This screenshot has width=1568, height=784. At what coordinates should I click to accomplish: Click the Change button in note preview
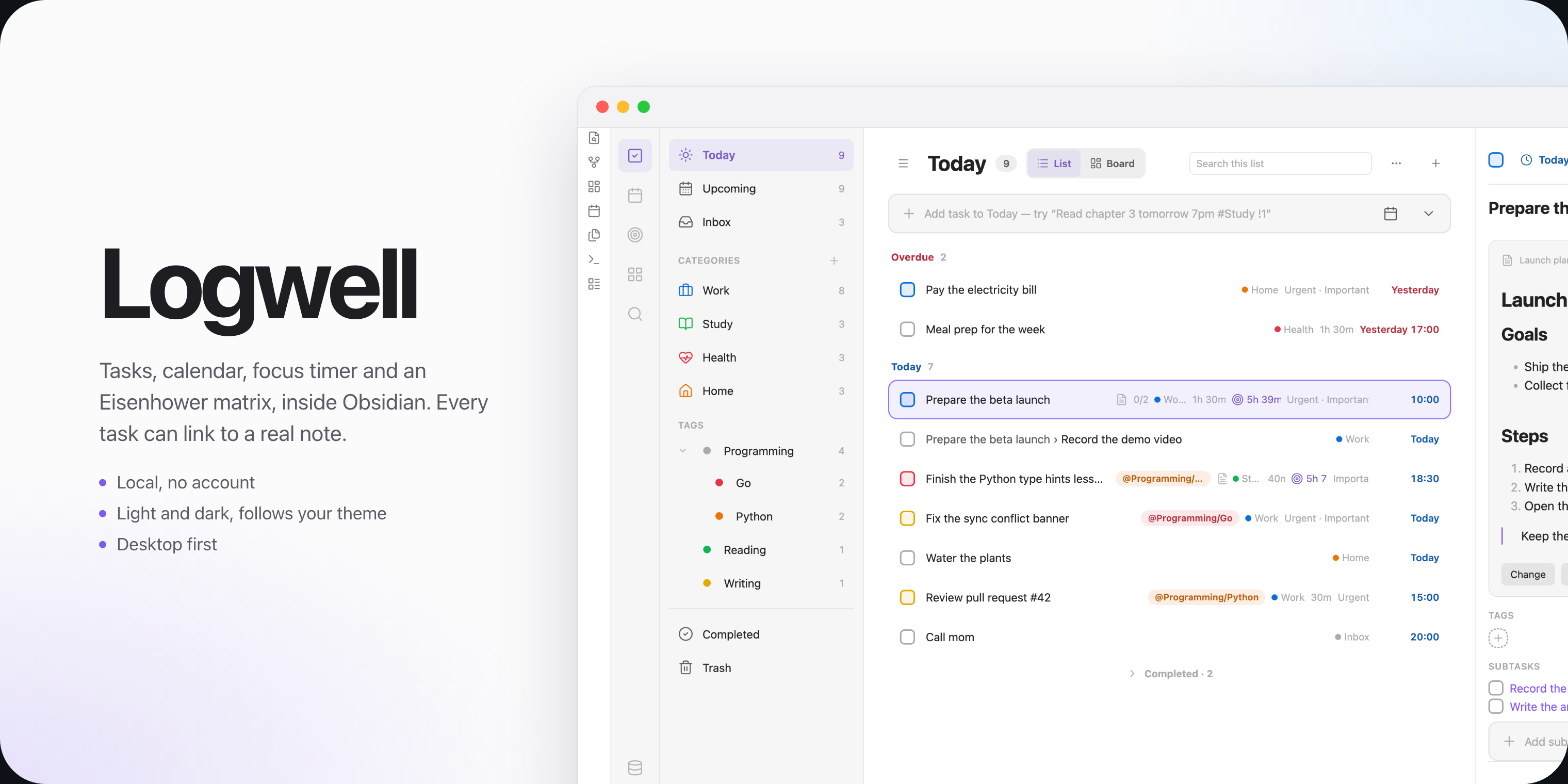click(1527, 575)
